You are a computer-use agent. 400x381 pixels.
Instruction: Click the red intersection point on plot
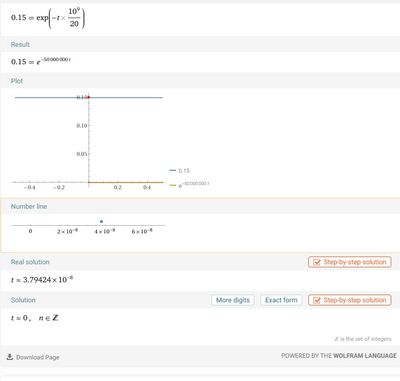89,97
